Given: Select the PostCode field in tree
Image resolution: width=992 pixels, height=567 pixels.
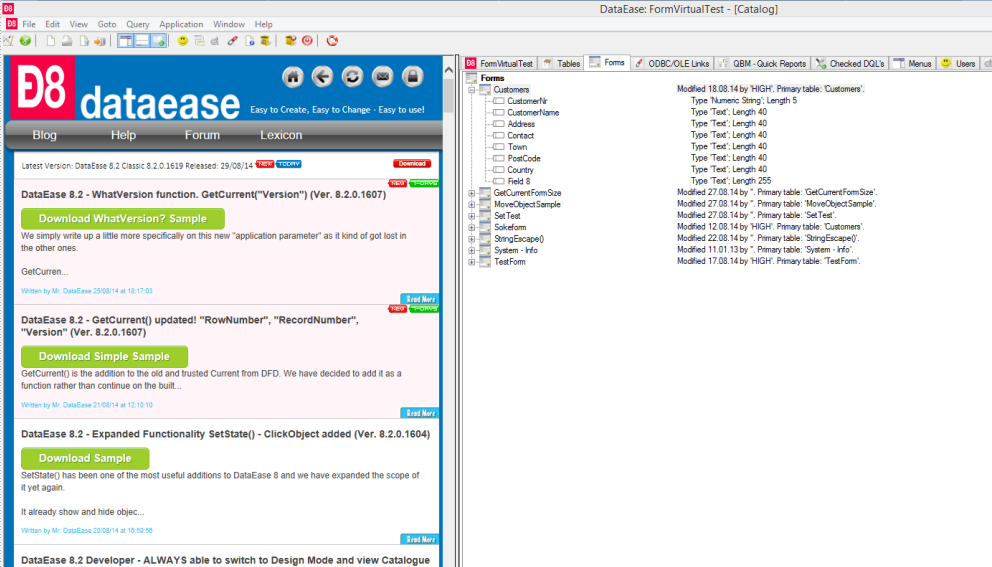Looking at the screenshot, I should pyautogui.click(x=524, y=158).
